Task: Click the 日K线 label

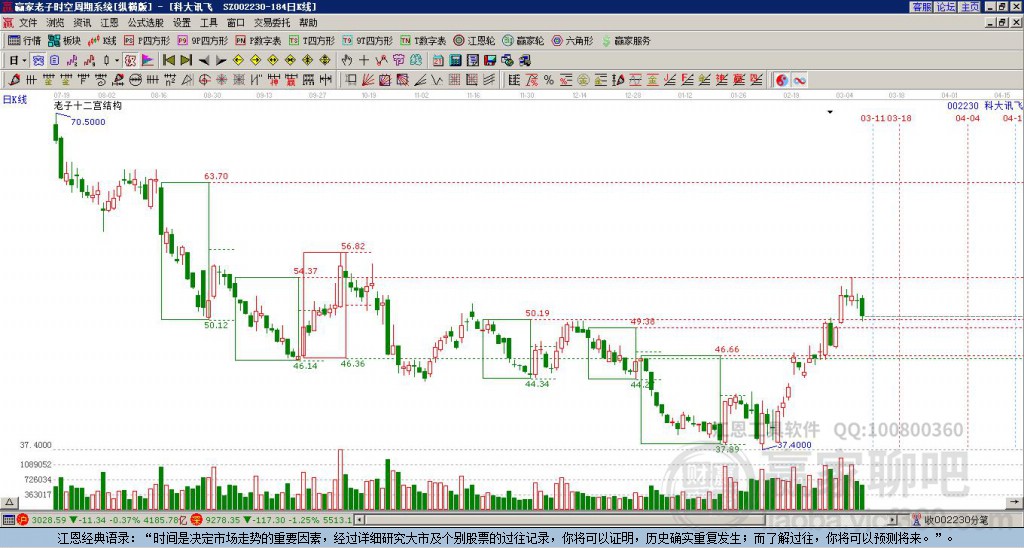Action: coord(14,100)
